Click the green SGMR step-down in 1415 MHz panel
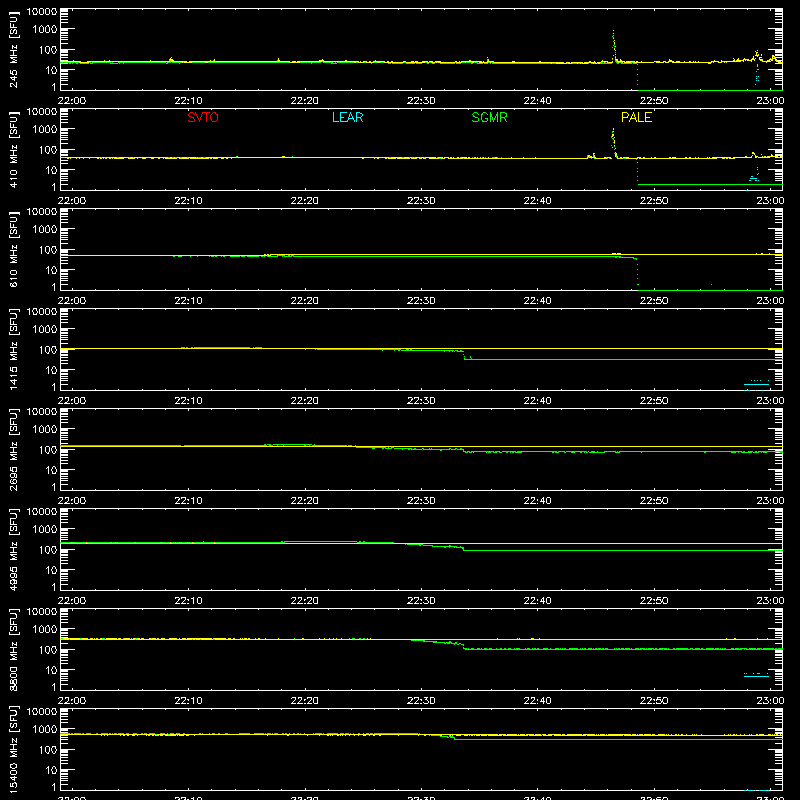The height and width of the screenshot is (800, 800). pos(465,355)
